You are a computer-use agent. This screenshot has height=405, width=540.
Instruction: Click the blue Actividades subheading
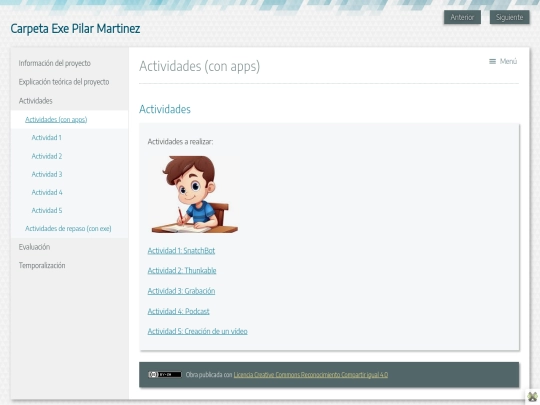point(165,109)
